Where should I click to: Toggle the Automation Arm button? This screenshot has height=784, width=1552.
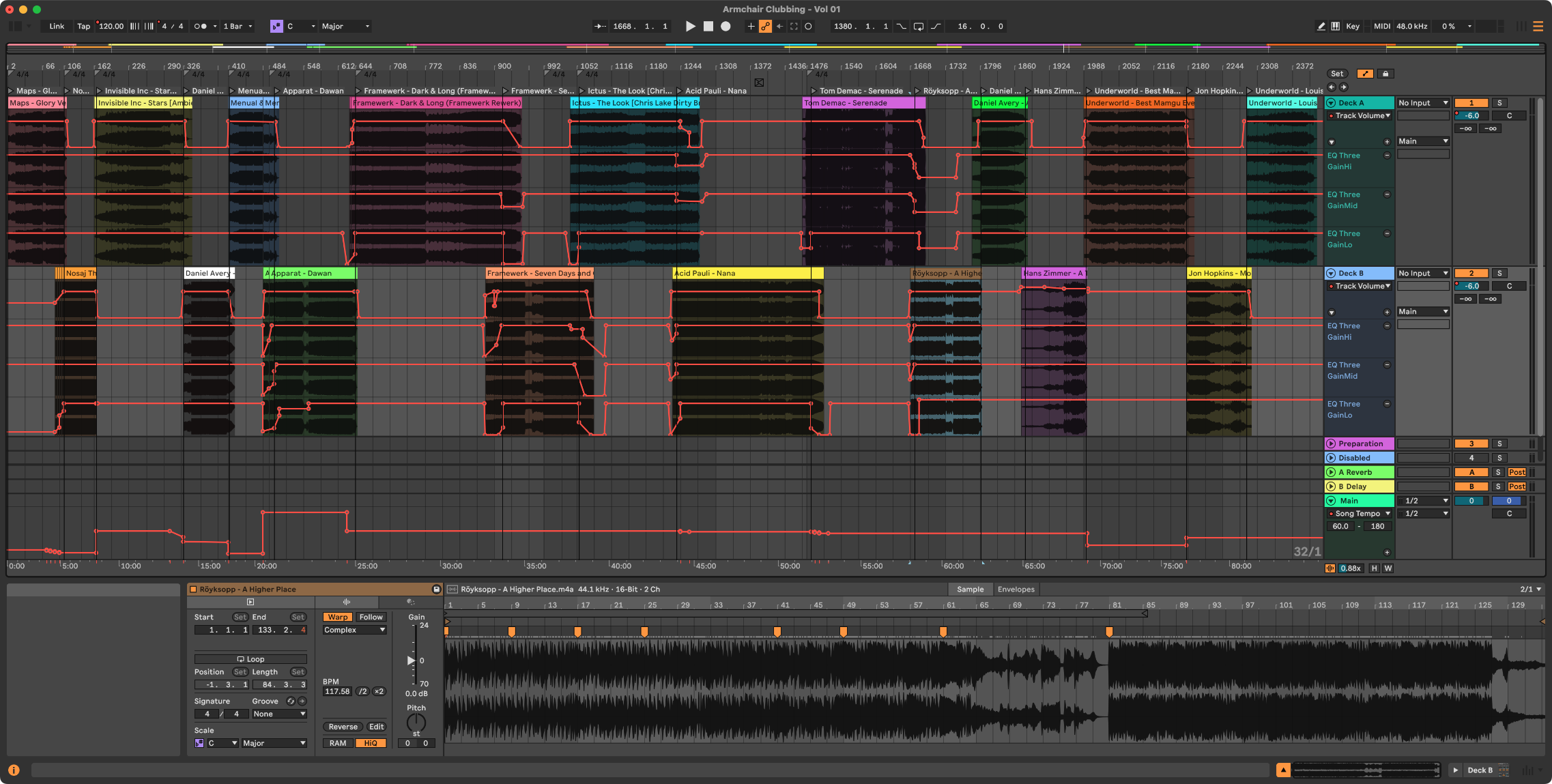(765, 26)
